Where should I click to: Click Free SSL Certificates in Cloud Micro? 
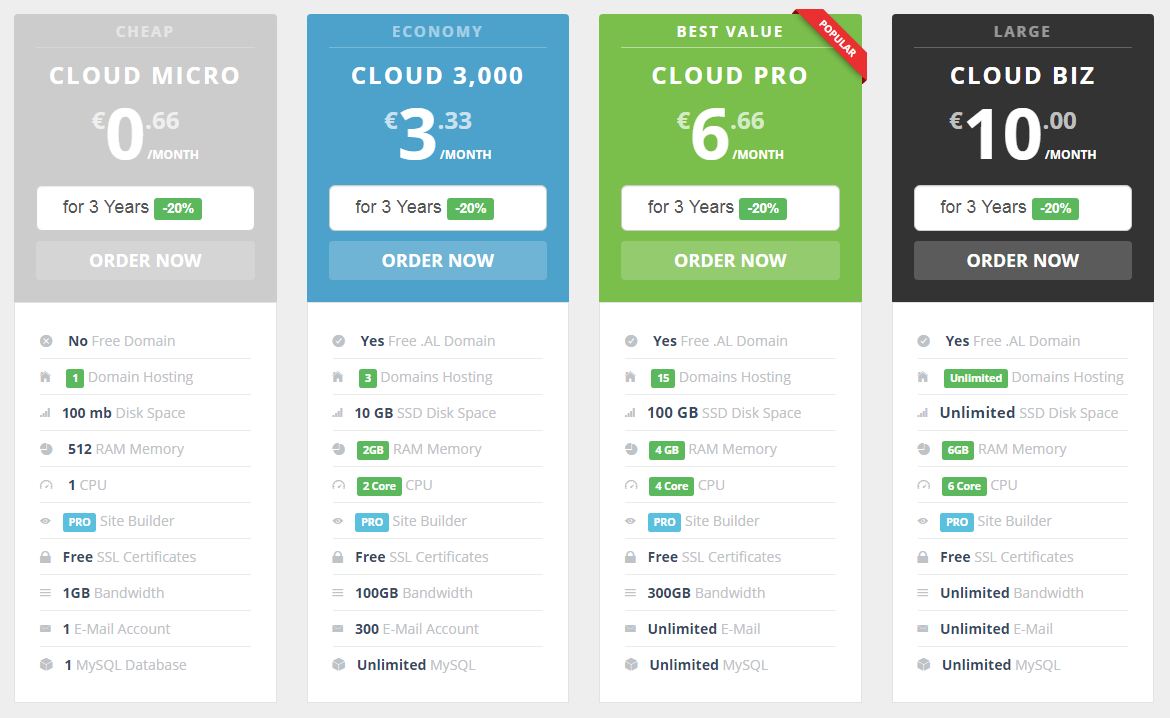point(129,558)
